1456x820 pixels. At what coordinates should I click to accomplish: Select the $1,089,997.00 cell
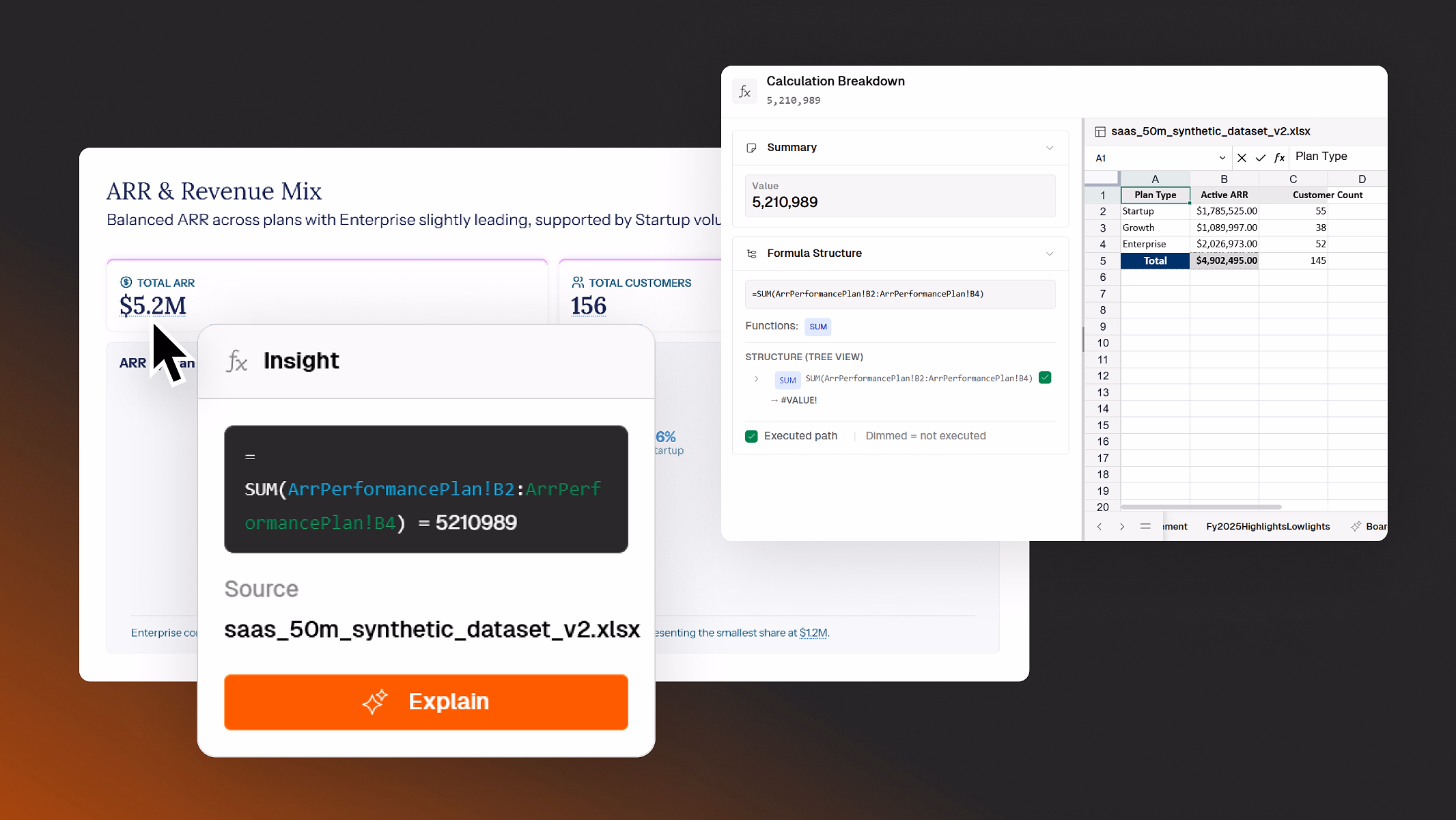click(x=1224, y=228)
